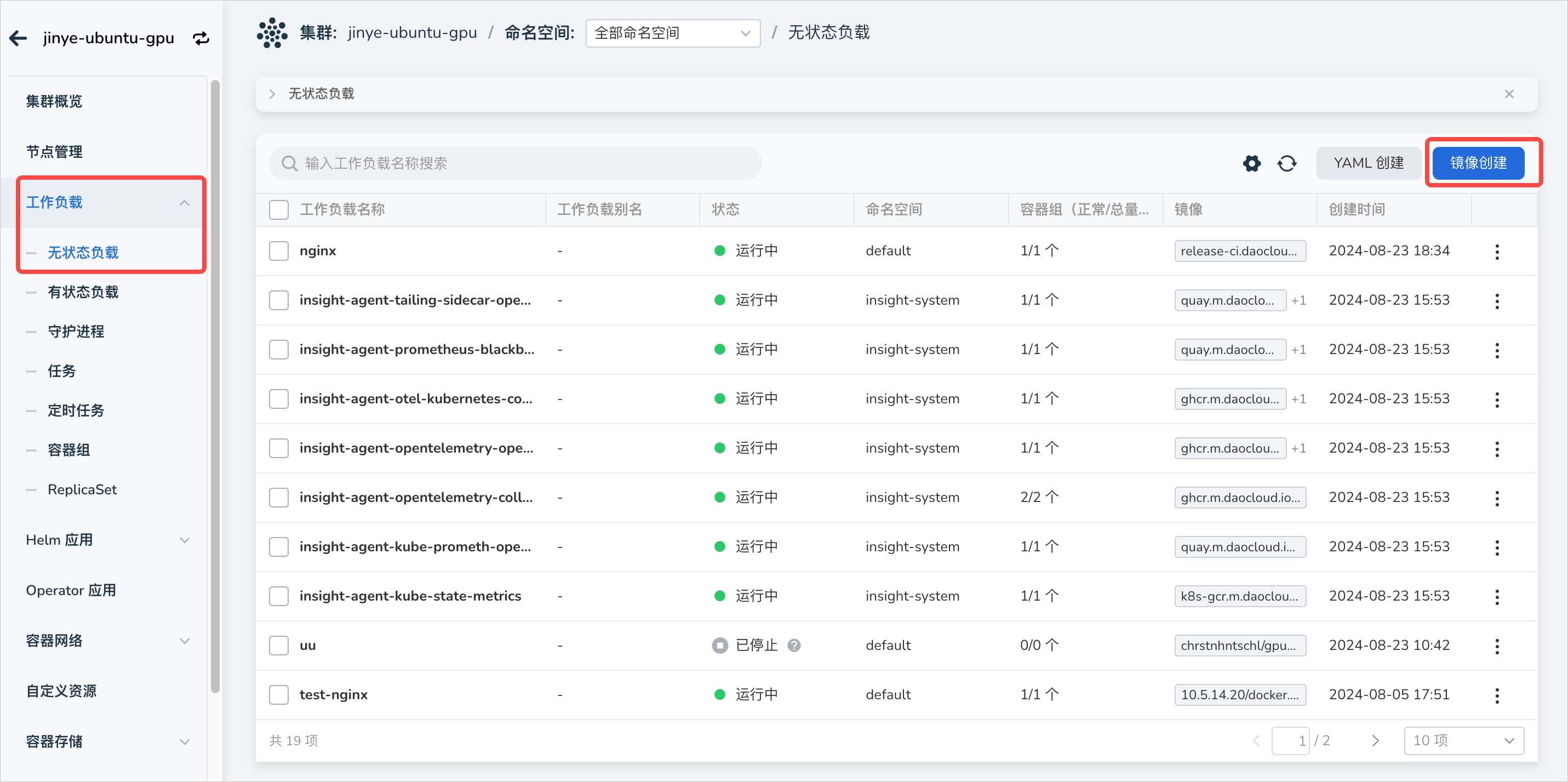Select 守护进程 in sidebar
This screenshot has height=782, width=1568.
tap(76, 332)
